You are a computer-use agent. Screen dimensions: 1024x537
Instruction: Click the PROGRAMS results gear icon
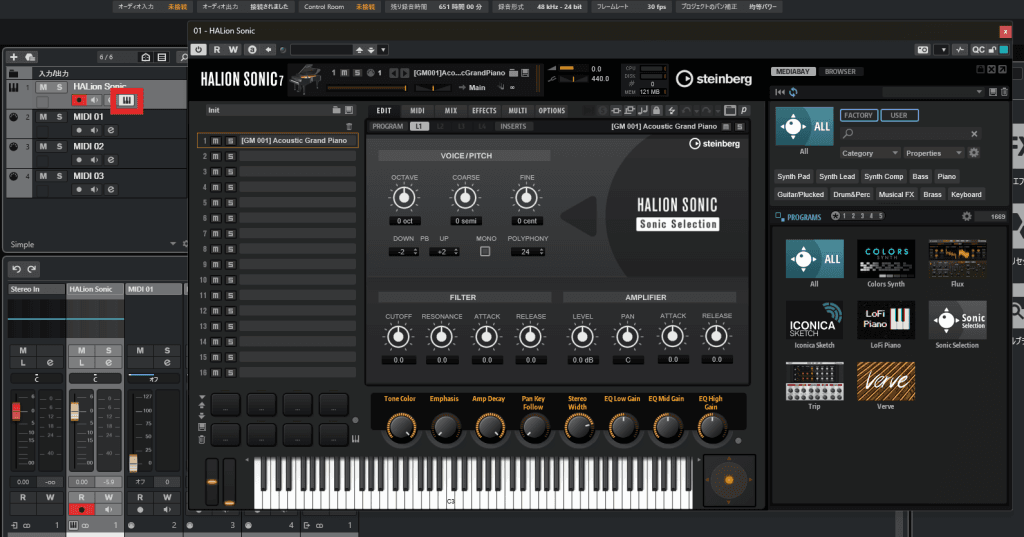pyautogui.click(x=967, y=216)
